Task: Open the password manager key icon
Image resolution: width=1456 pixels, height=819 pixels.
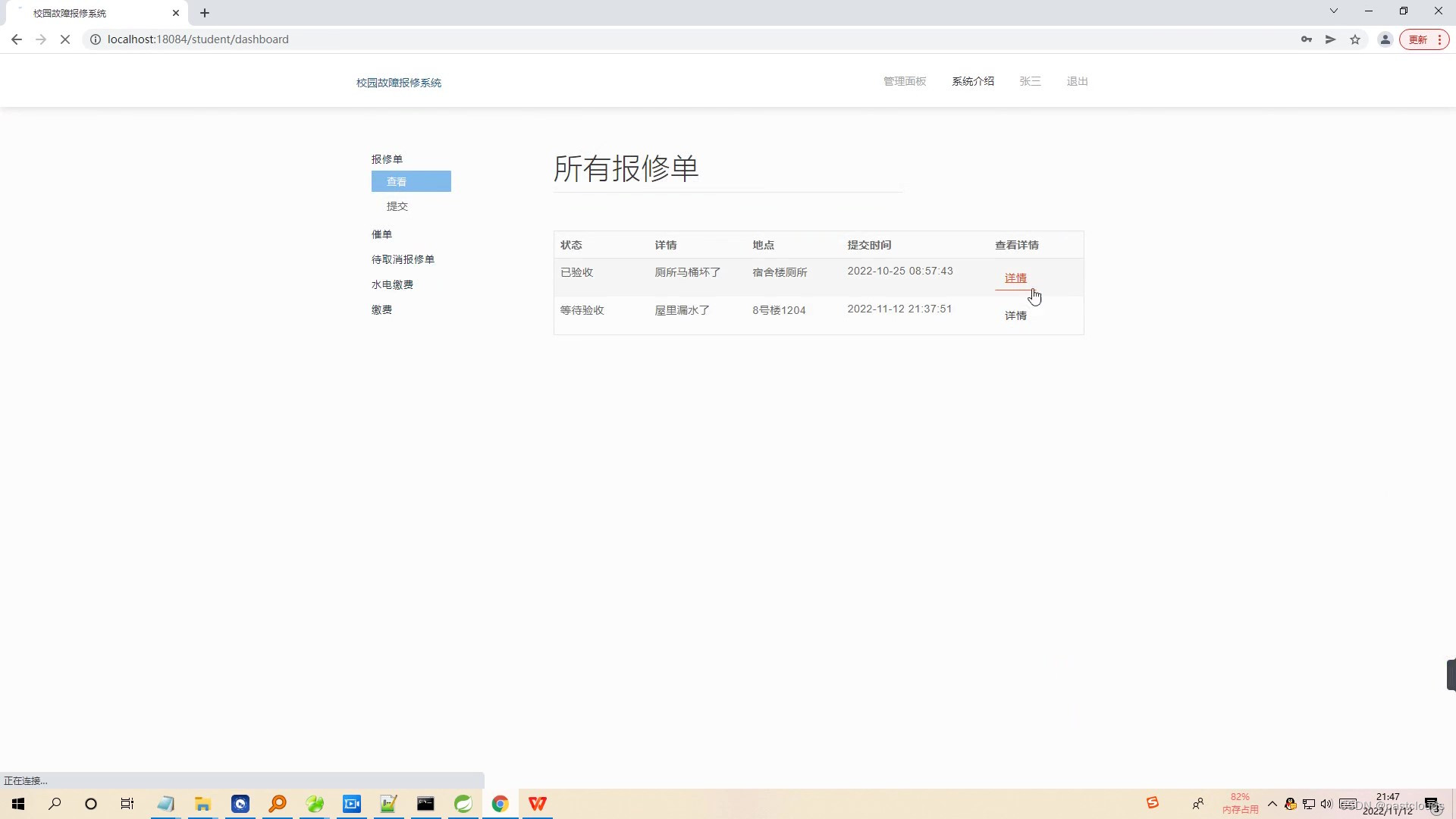Action: point(1307,39)
